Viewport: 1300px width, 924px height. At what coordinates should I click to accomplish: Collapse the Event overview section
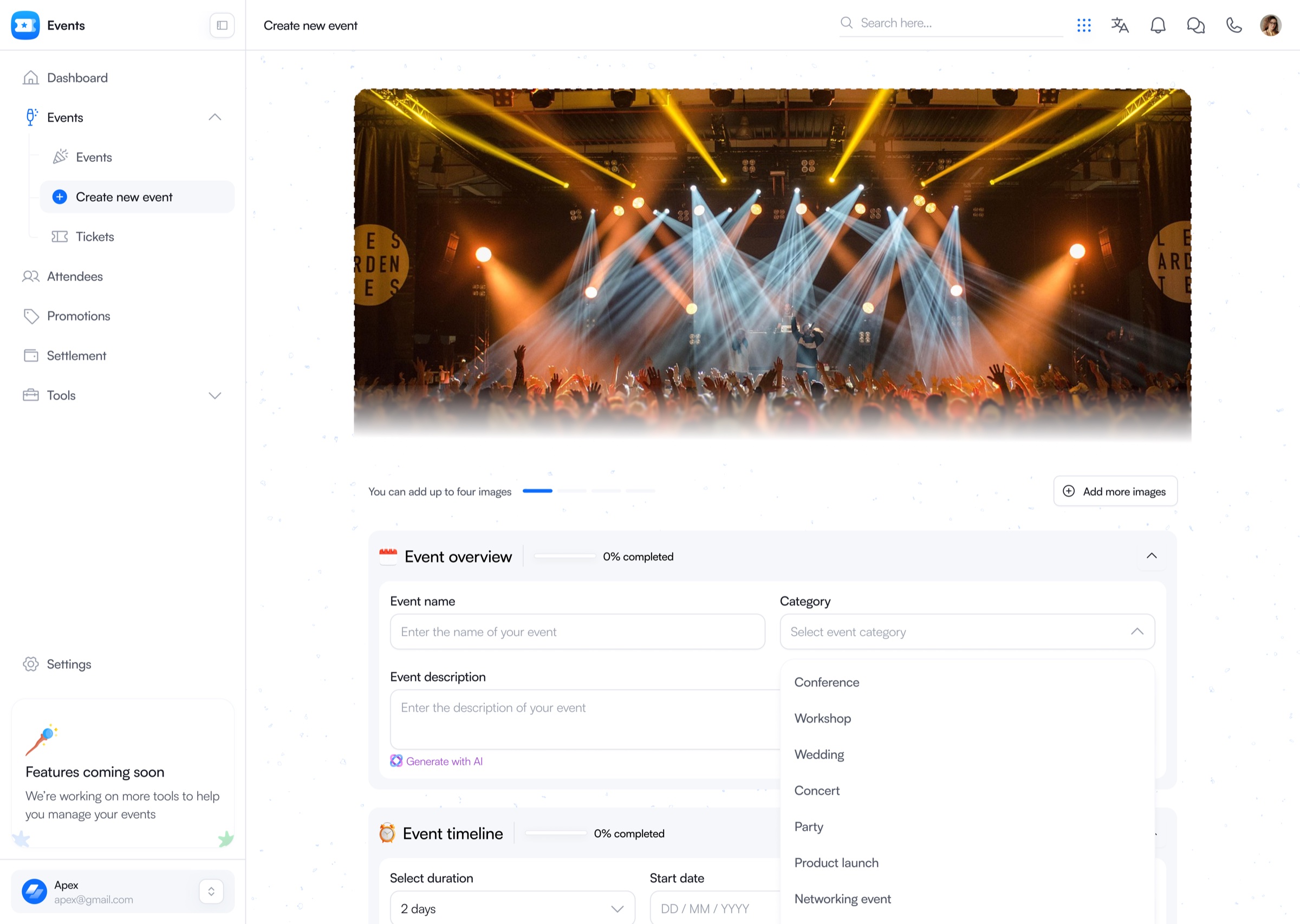[x=1152, y=556]
